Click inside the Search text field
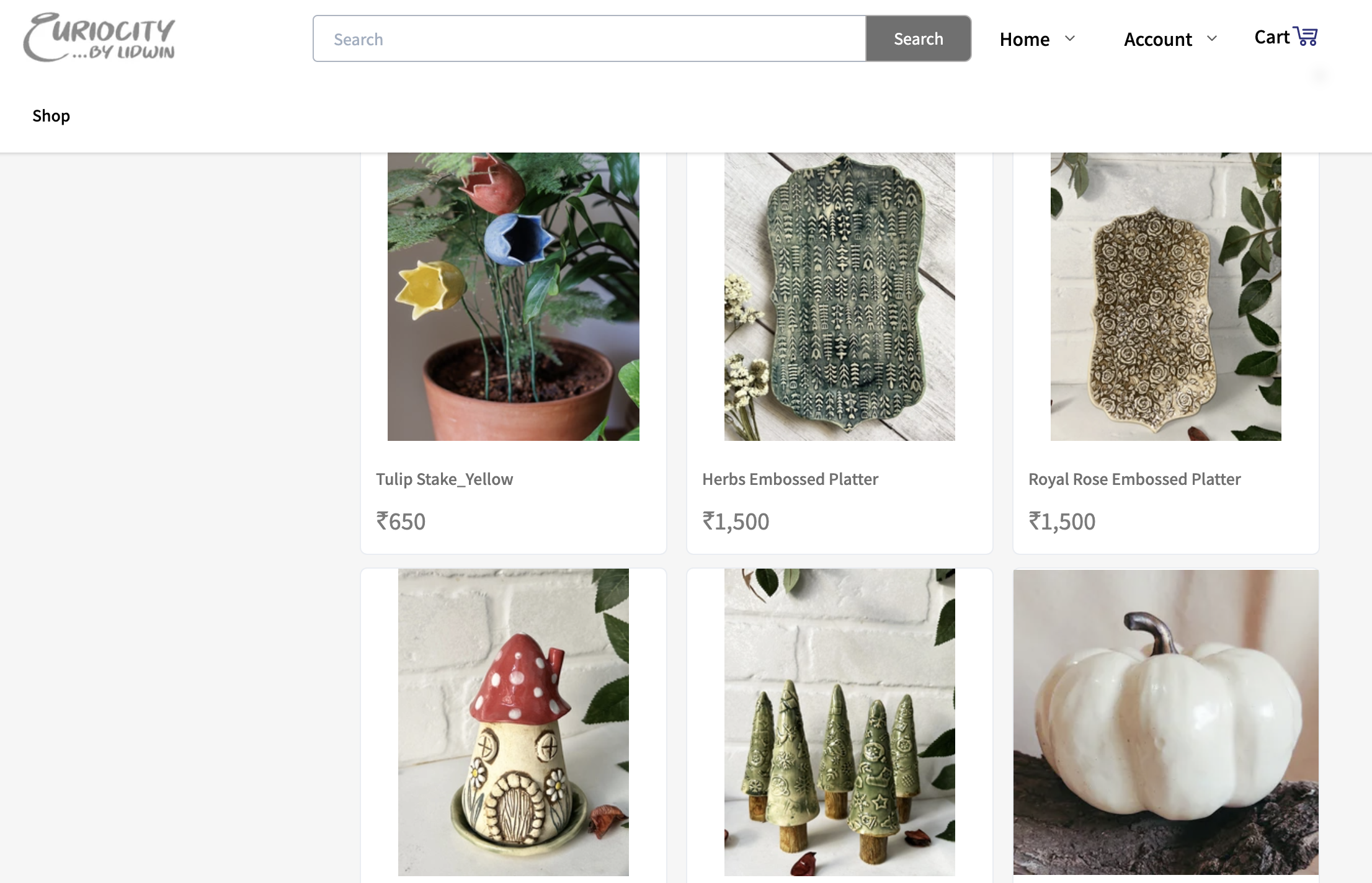The width and height of the screenshot is (1372, 883). (x=588, y=38)
